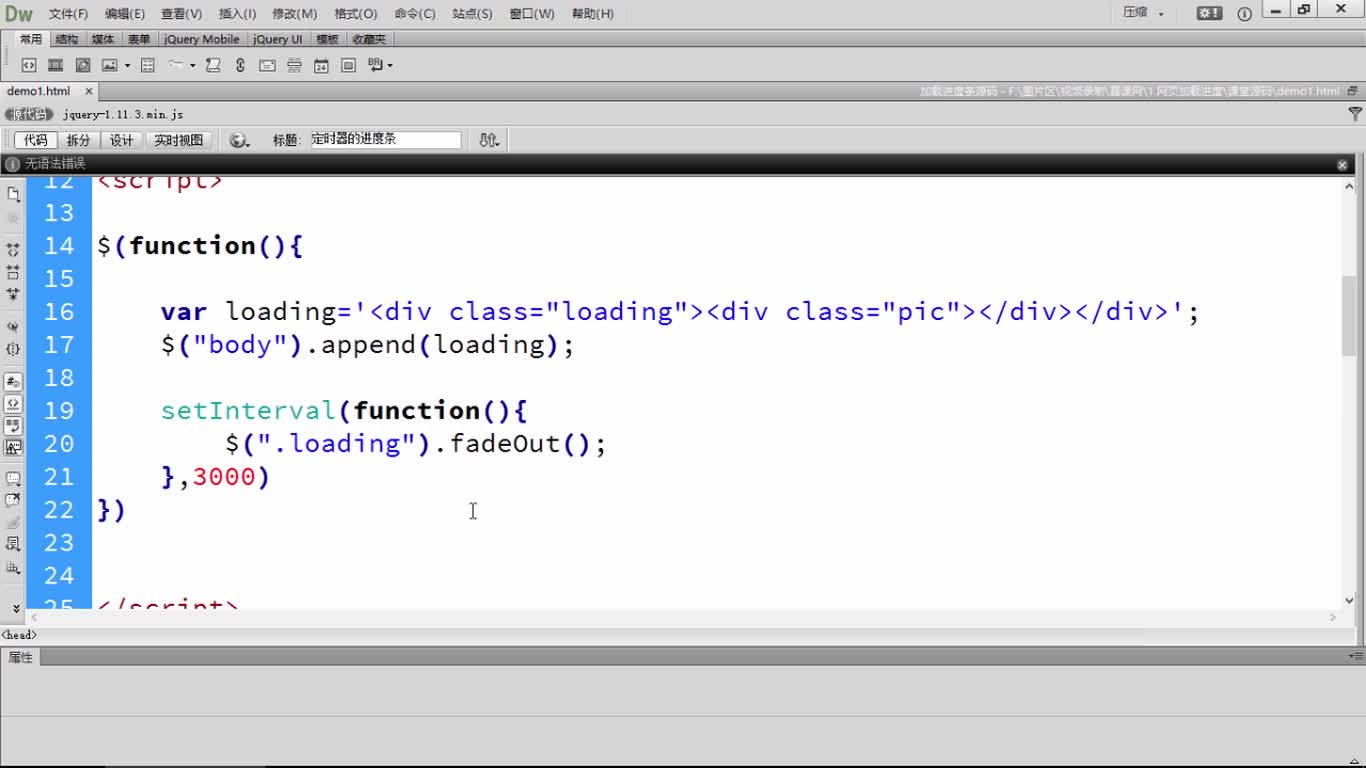The width and height of the screenshot is (1366, 768).
Task: Expand more coding toolbar icons chevron
Action: tap(15, 608)
